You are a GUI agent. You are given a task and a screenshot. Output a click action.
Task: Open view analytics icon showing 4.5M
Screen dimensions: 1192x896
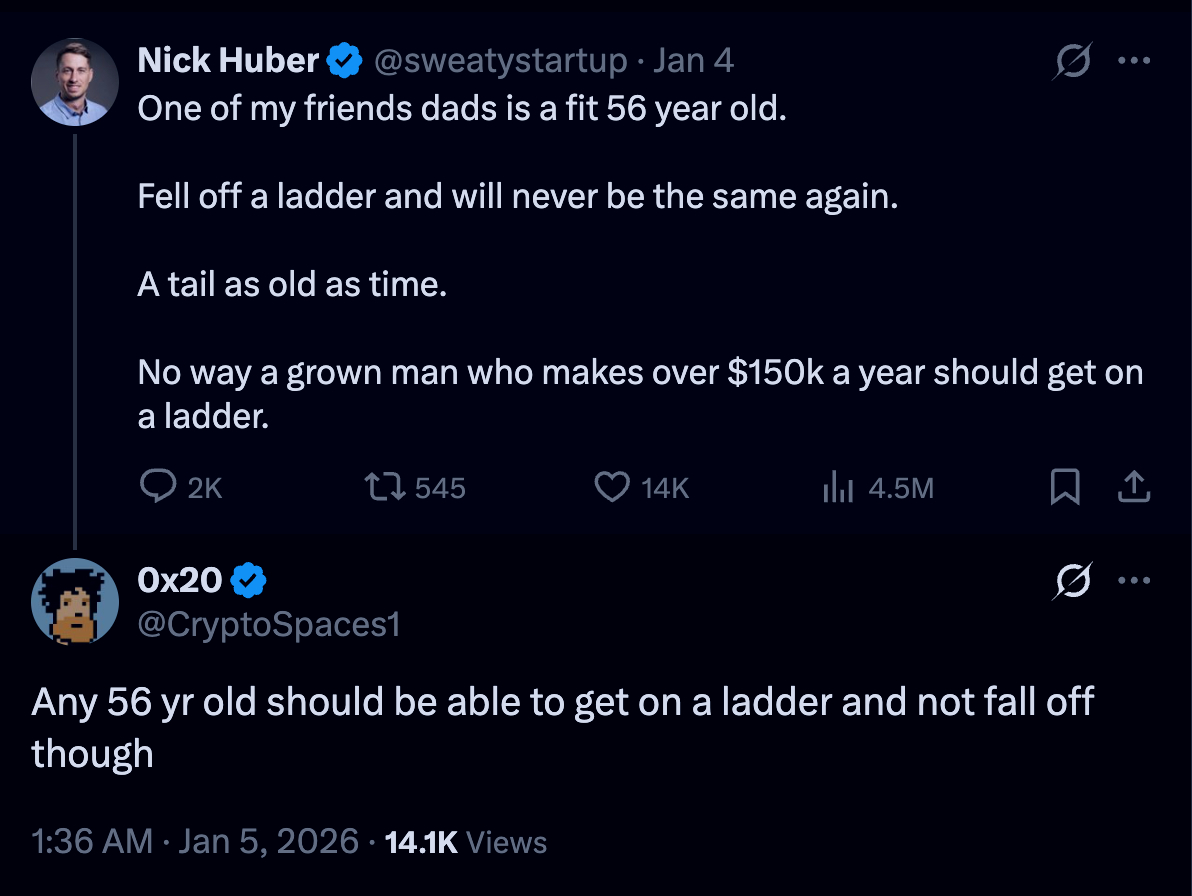click(x=835, y=487)
